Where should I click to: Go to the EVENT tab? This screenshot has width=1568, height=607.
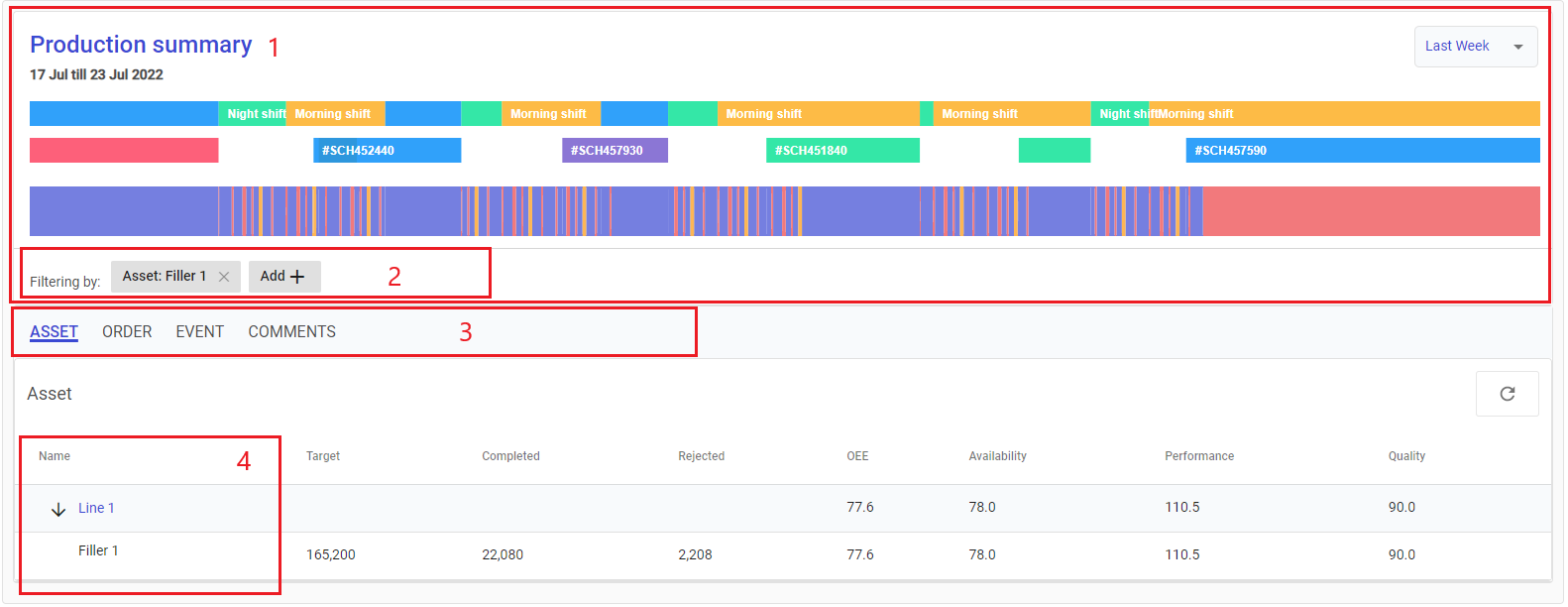[200, 331]
